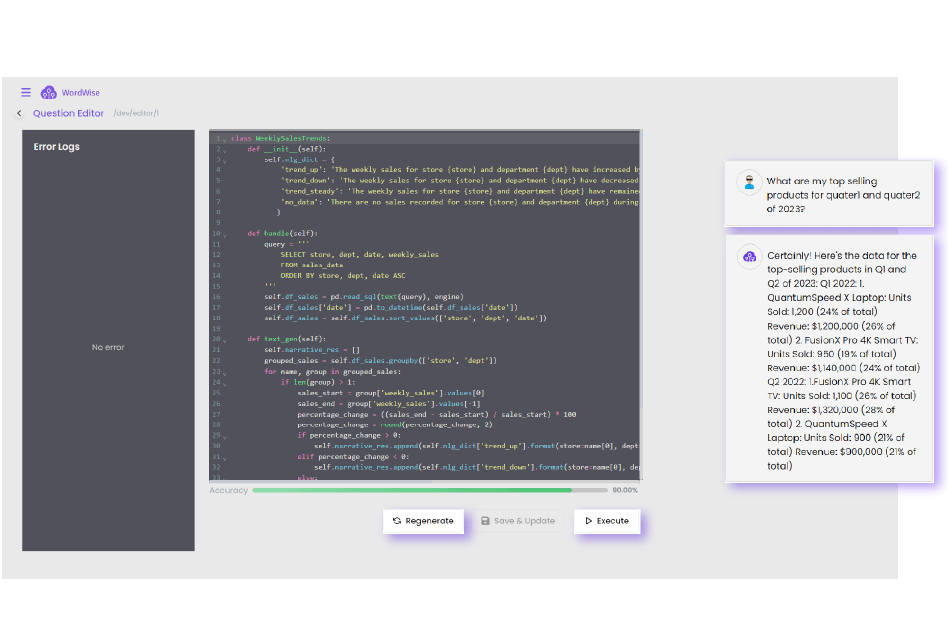
Task: Collapse the class WeeklySalesTrends fold arrow on line 1
Action: click(225, 138)
